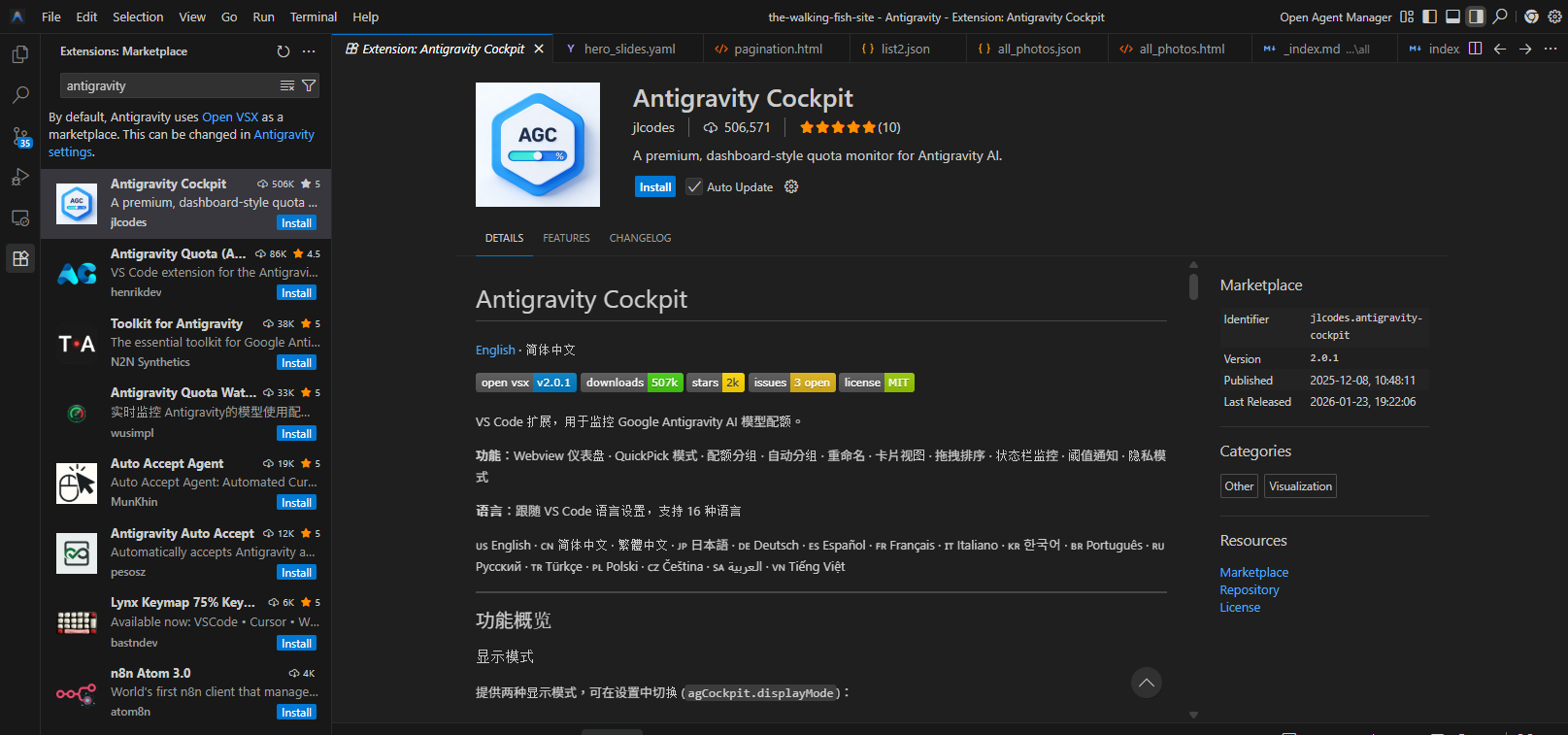Open the Repository resource link

tap(1250, 589)
